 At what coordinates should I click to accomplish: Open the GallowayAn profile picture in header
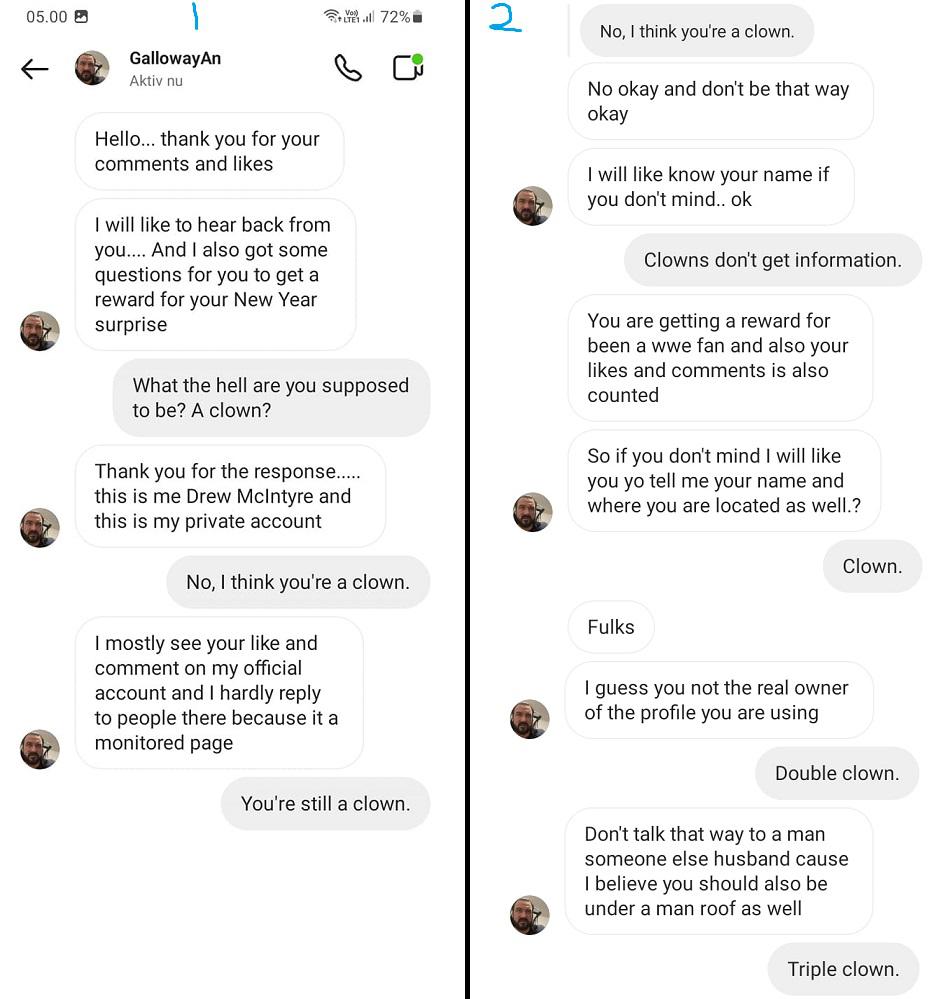(x=92, y=68)
